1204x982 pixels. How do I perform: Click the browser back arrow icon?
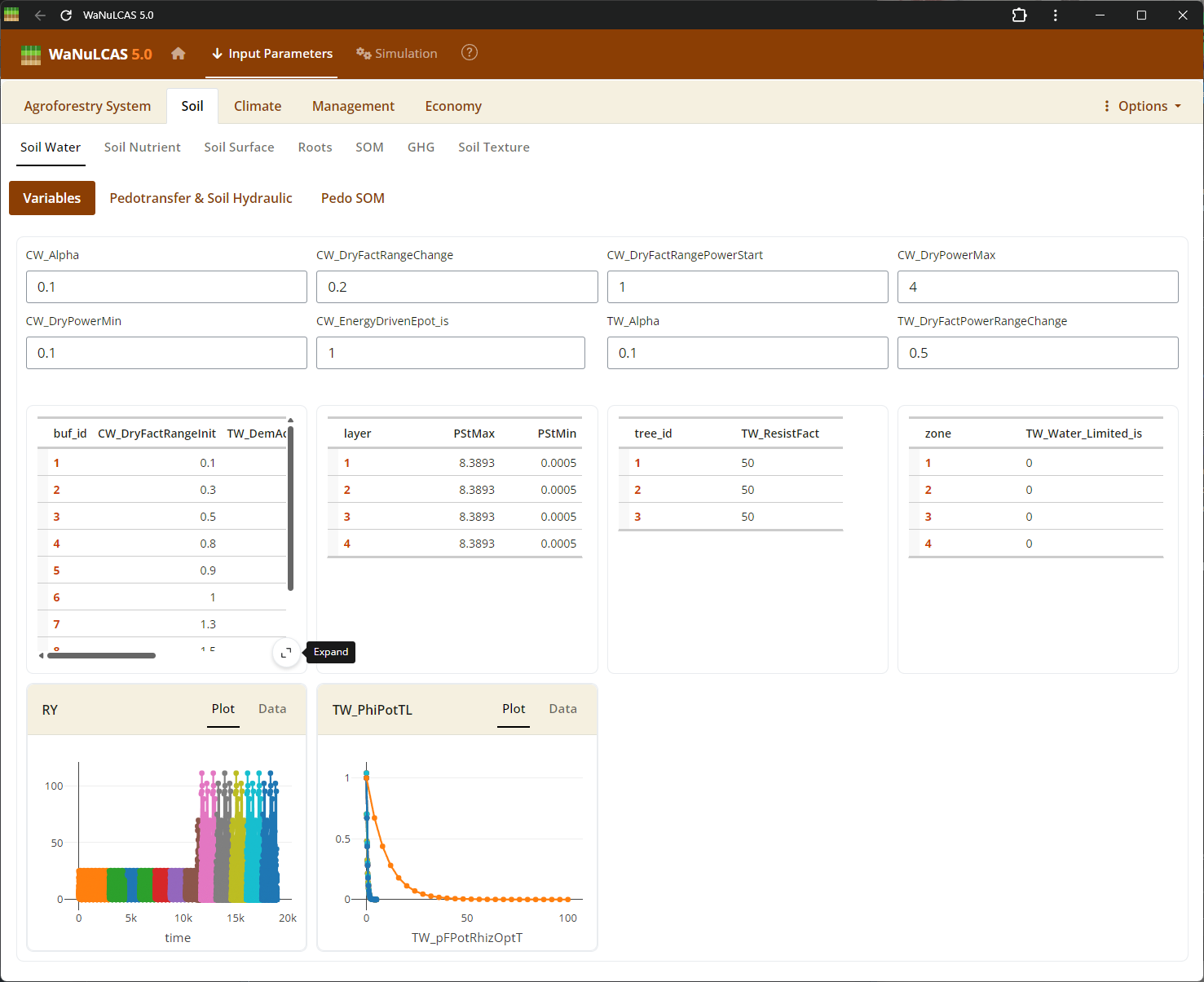(x=40, y=15)
